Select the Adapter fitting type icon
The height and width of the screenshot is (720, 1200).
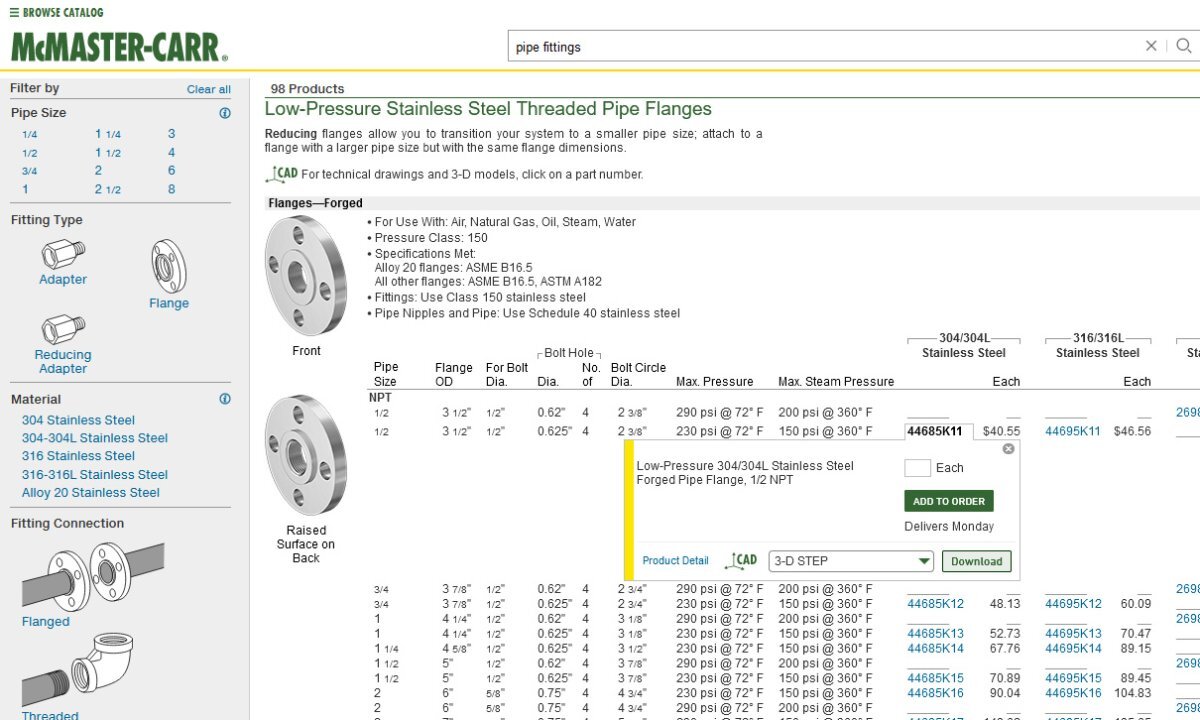click(x=63, y=253)
